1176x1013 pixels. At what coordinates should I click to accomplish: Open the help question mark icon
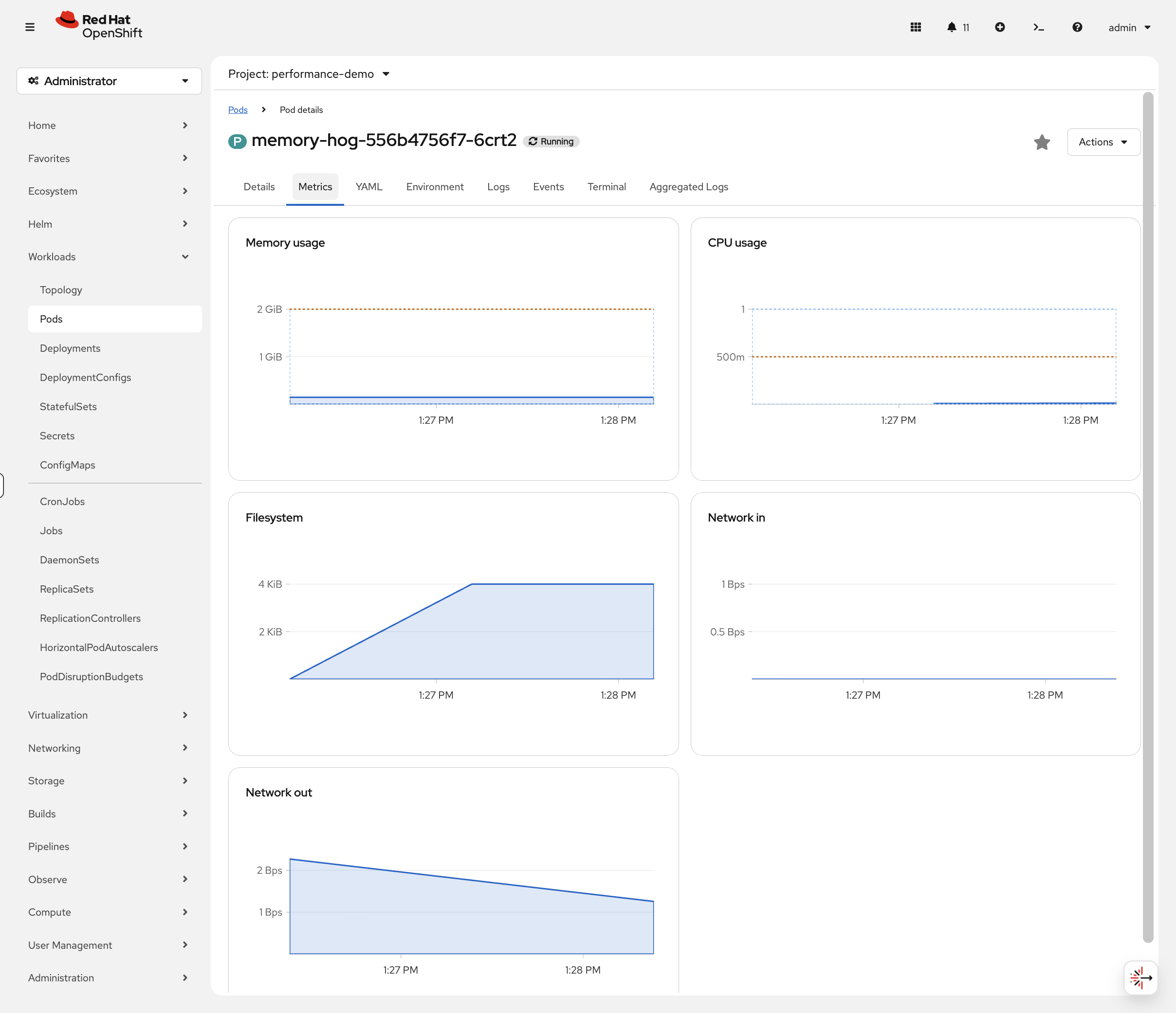(x=1077, y=27)
